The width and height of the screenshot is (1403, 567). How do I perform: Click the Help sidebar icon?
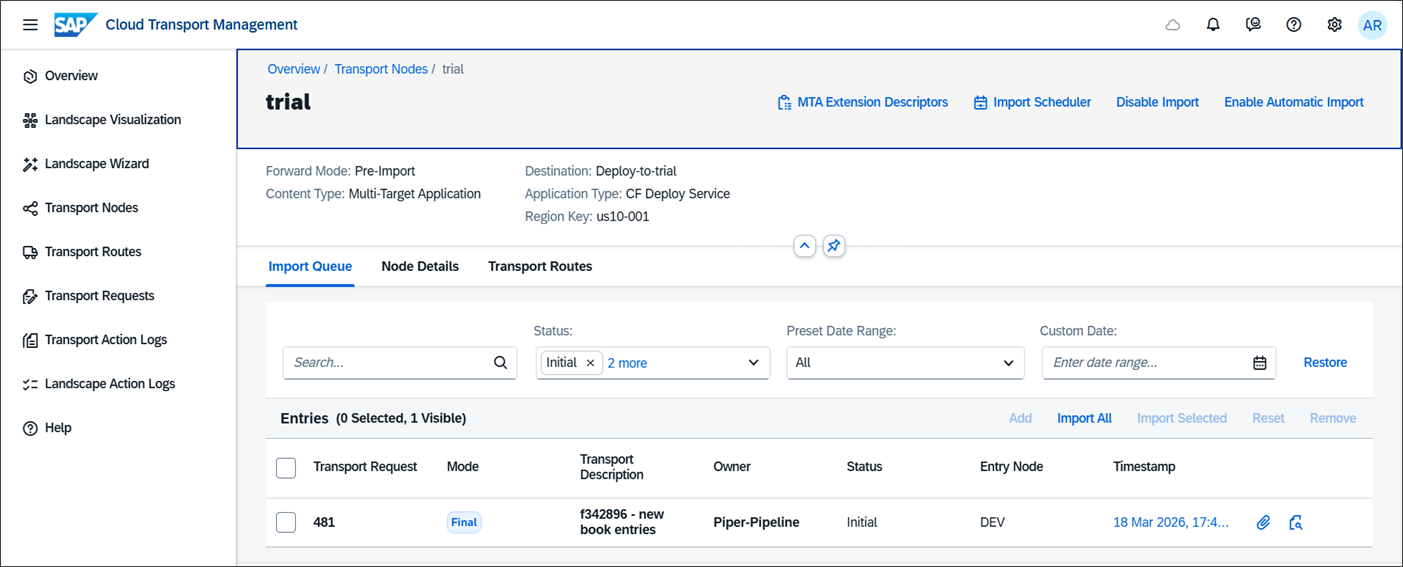coord(30,428)
